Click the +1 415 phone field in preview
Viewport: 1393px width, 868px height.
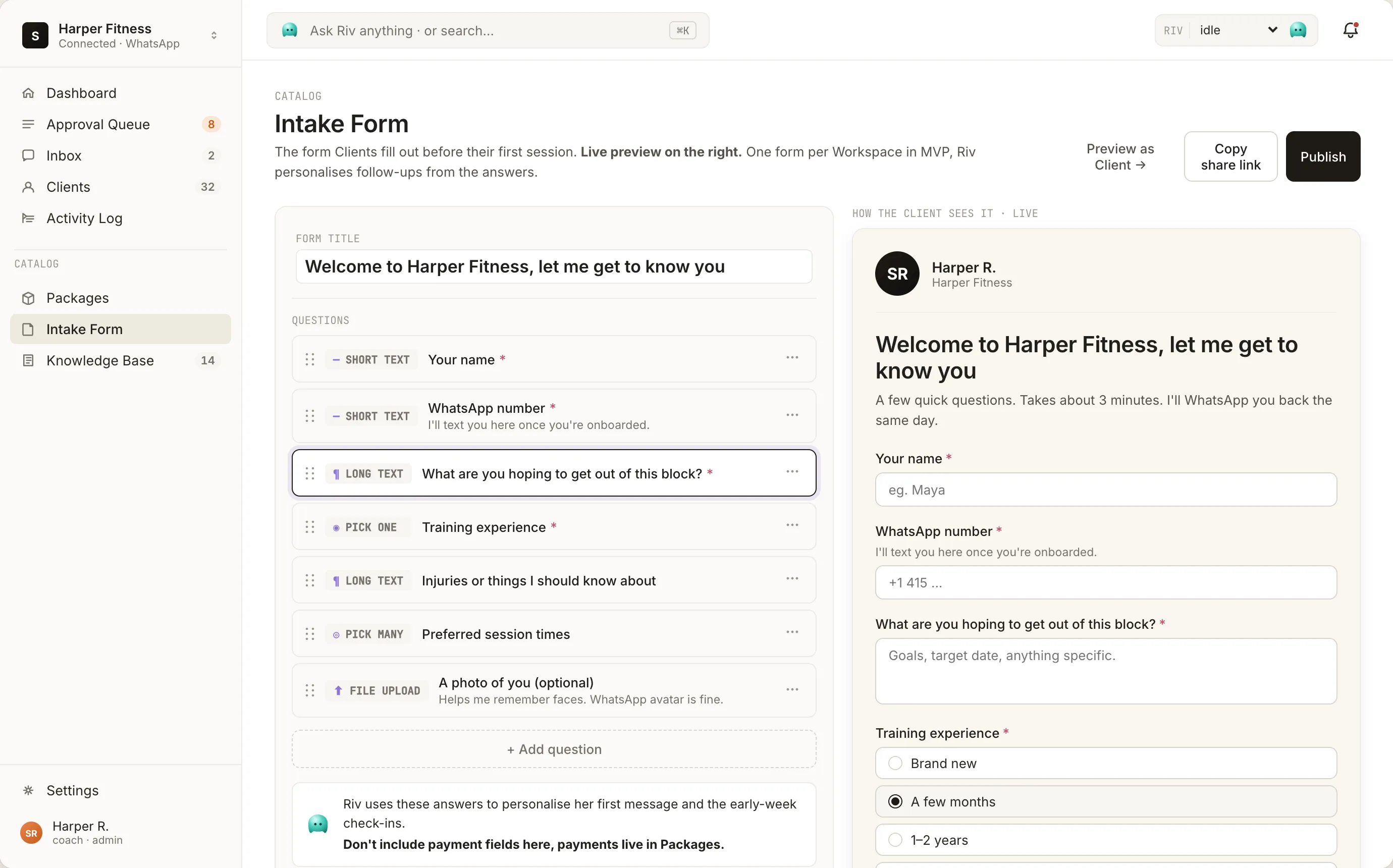click(x=1106, y=583)
